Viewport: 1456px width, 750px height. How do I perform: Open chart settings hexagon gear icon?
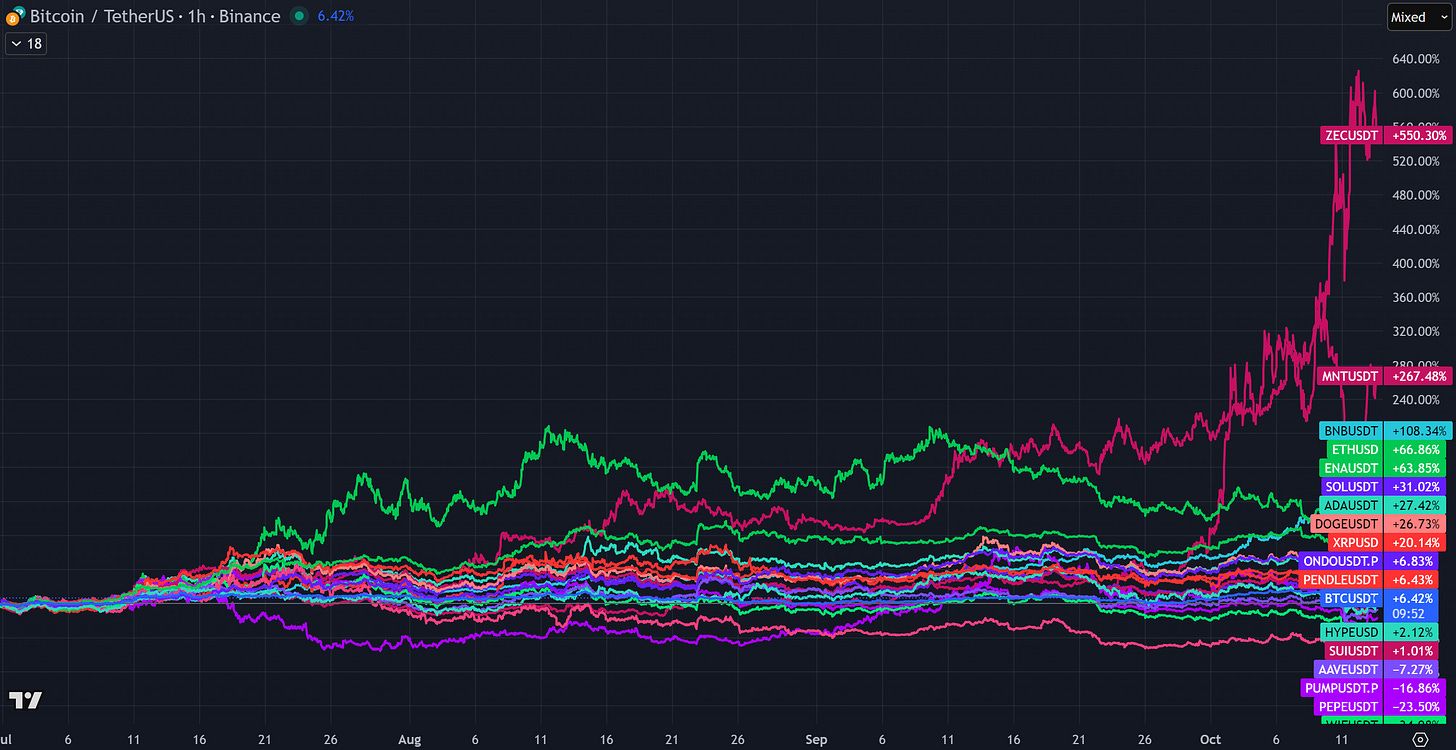[x=1420, y=739]
